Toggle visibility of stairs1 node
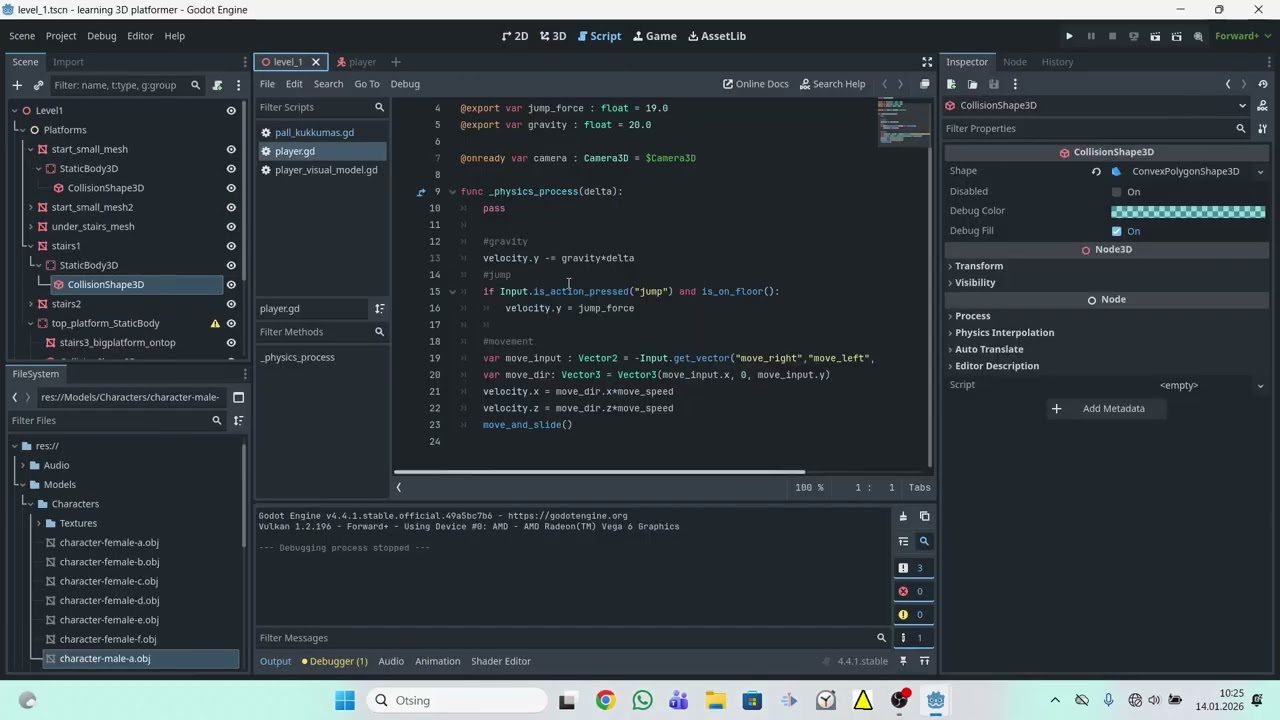 click(231, 246)
